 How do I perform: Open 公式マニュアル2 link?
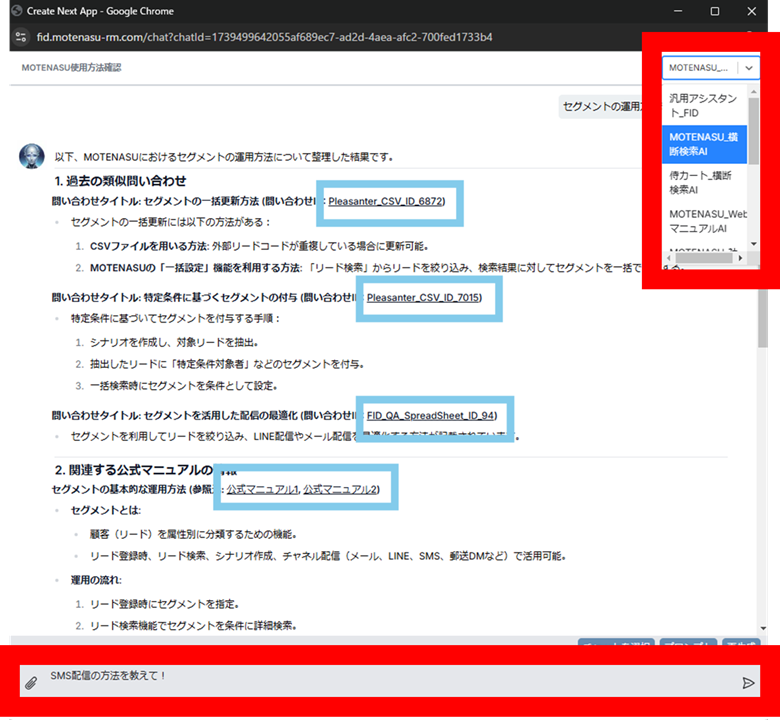pyautogui.click(x=340, y=490)
